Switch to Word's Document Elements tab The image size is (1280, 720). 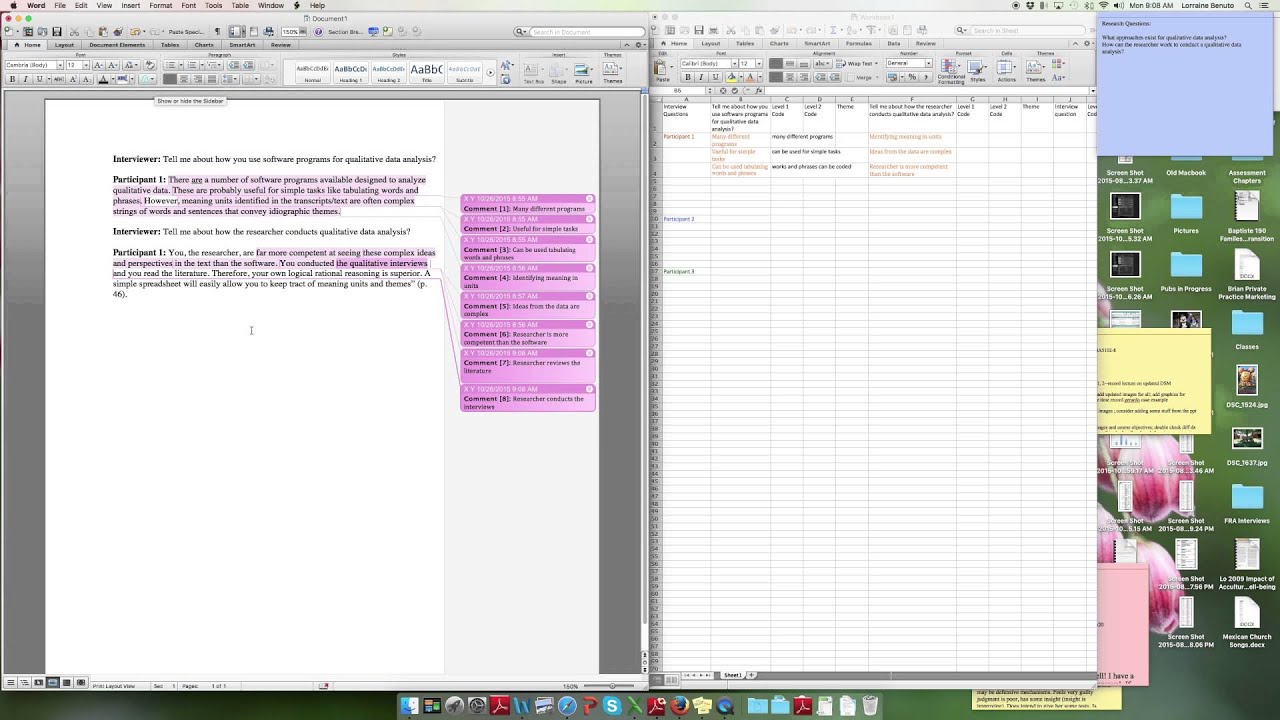117,45
